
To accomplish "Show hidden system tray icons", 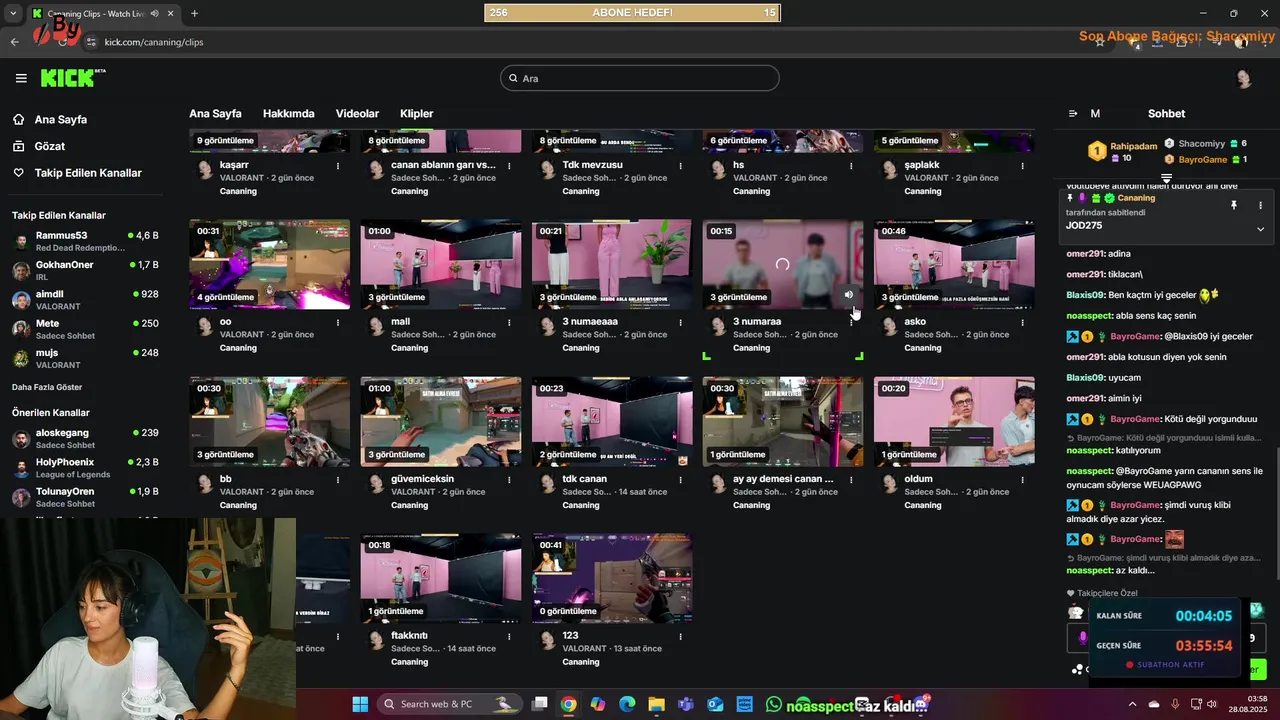I will pos(1132,704).
